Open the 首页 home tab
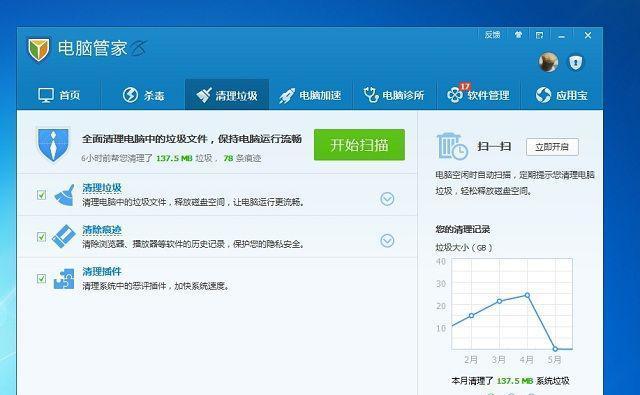The width and height of the screenshot is (640, 395). click(x=59, y=95)
